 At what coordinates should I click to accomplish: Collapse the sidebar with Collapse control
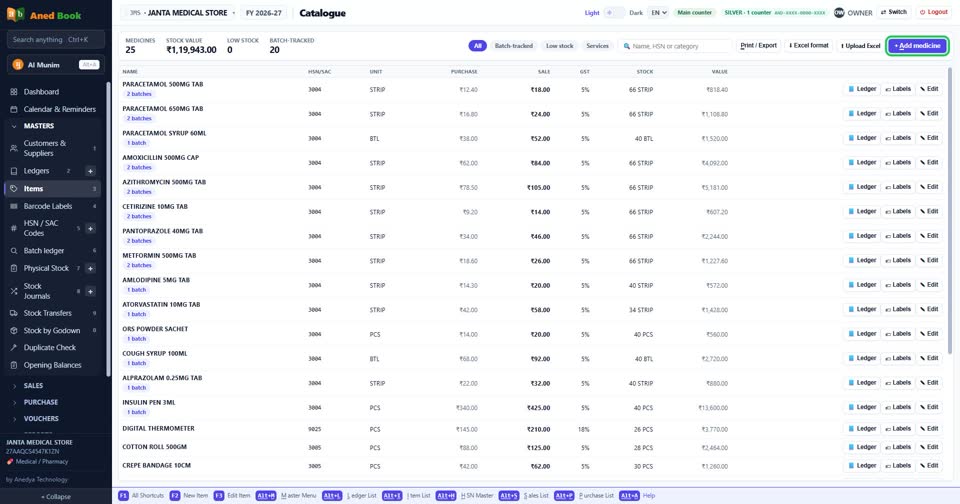coord(56,497)
